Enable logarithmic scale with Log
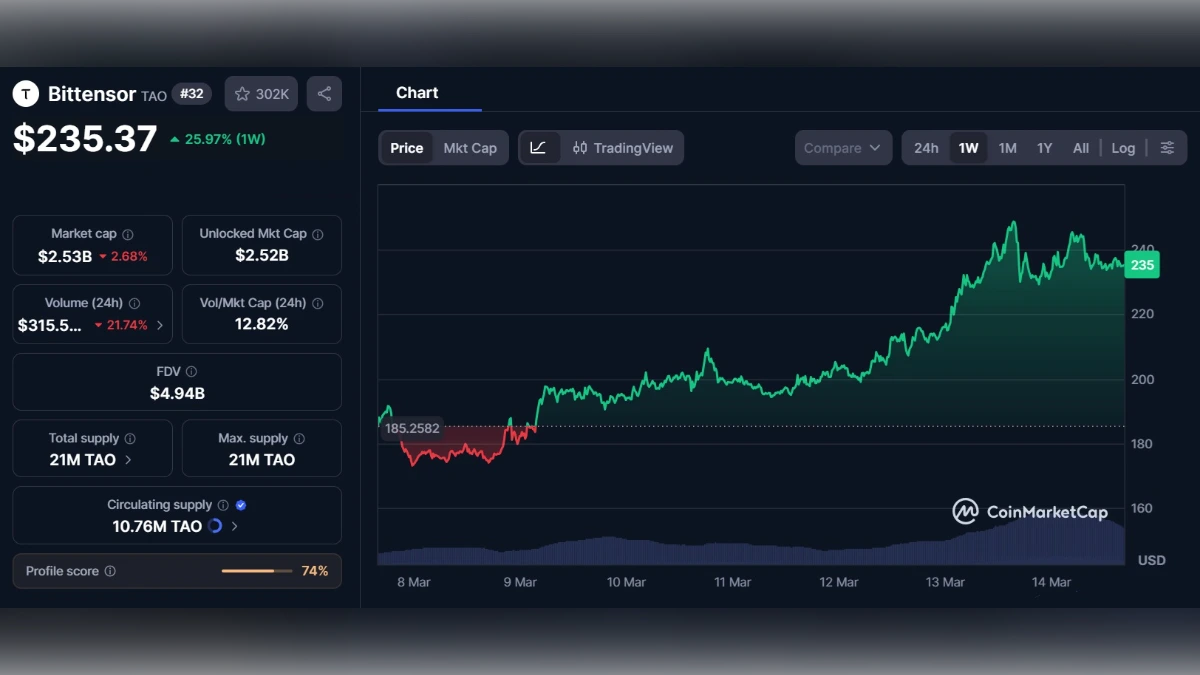 point(1123,147)
